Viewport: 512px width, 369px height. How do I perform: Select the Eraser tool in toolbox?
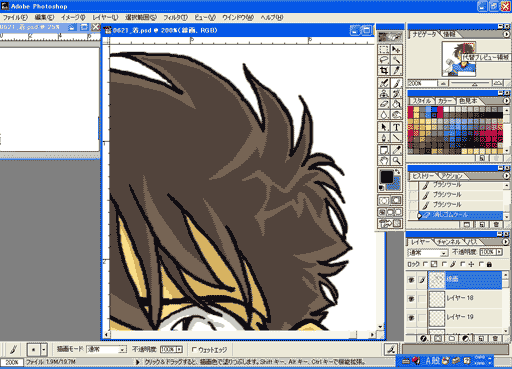[x=384, y=104]
